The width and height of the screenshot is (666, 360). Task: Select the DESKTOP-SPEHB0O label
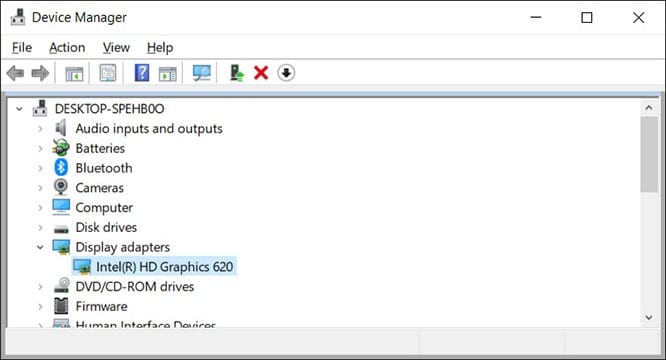pyautogui.click(x=109, y=109)
